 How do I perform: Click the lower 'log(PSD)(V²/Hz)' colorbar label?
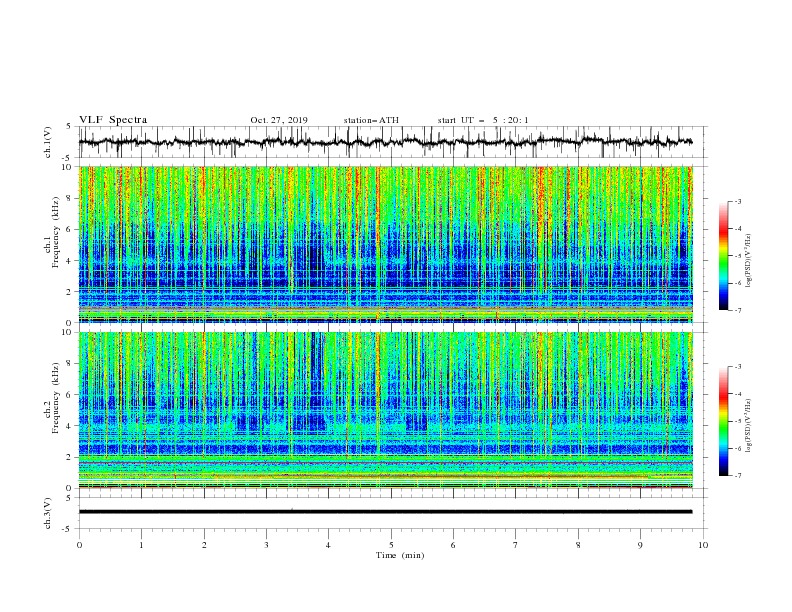pos(748,426)
